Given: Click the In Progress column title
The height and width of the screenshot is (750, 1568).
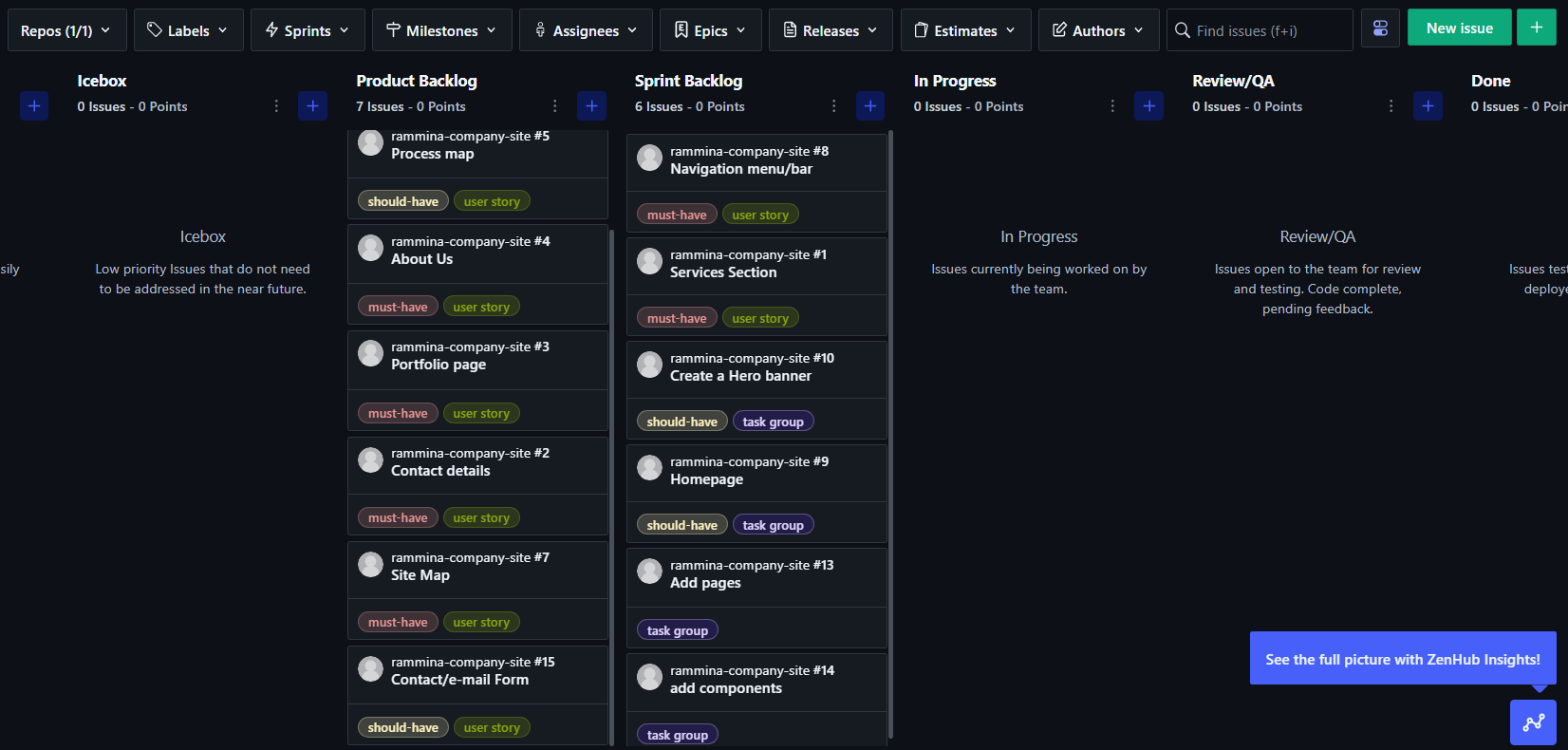Looking at the screenshot, I should (955, 81).
